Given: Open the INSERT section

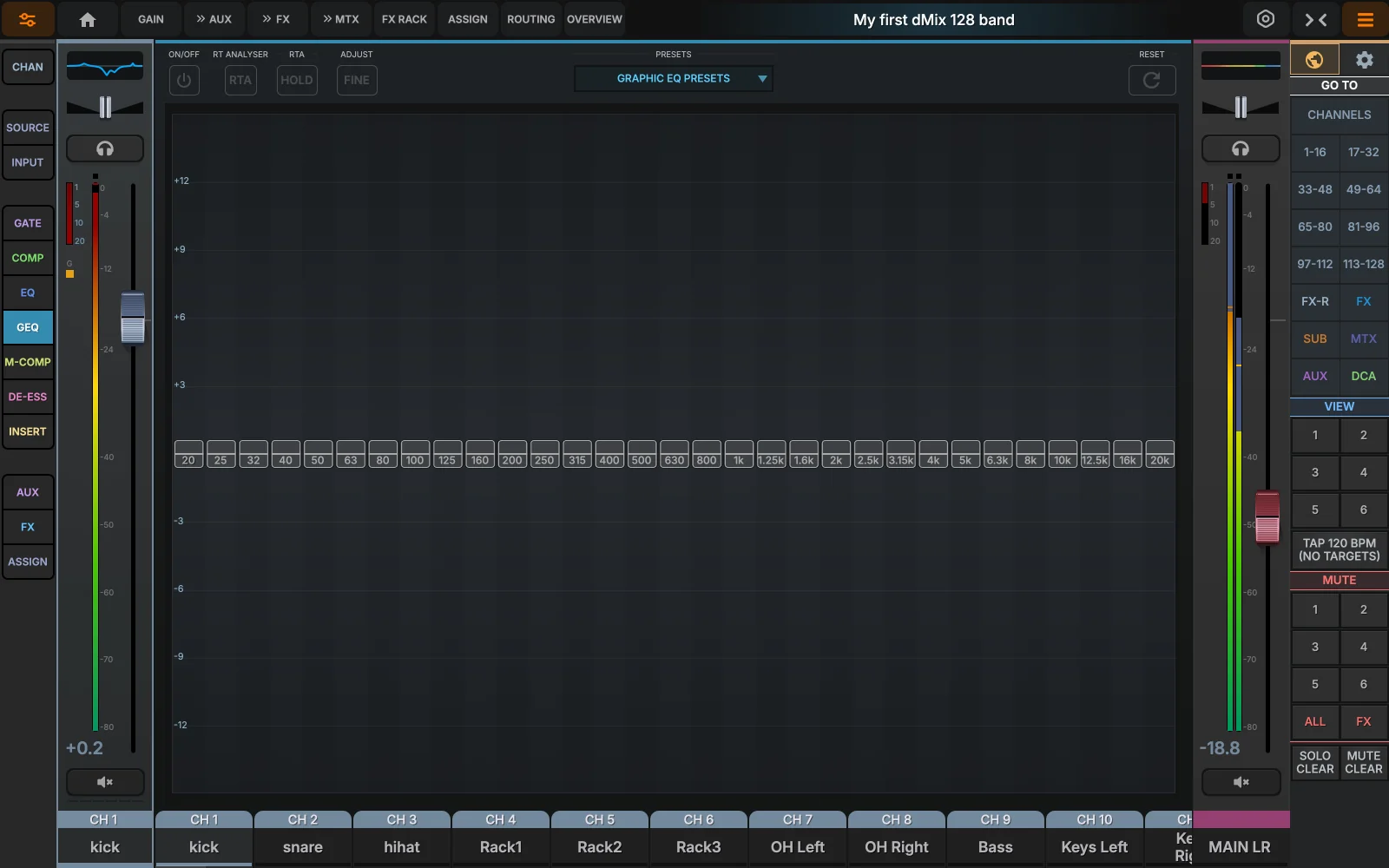Looking at the screenshot, I should pyautogui.click(x=28, y=431).
